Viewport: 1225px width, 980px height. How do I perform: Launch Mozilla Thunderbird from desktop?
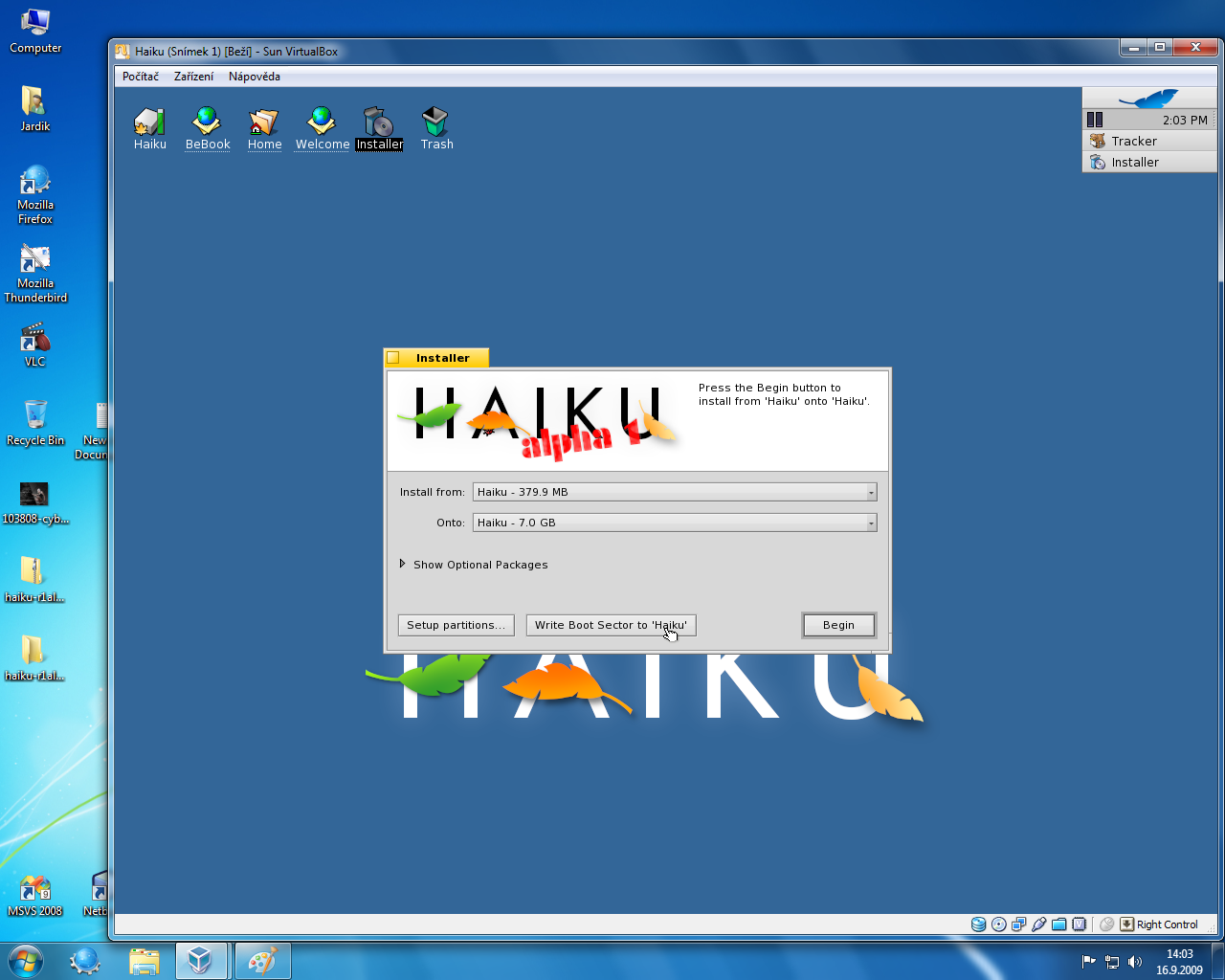(35, 273)
